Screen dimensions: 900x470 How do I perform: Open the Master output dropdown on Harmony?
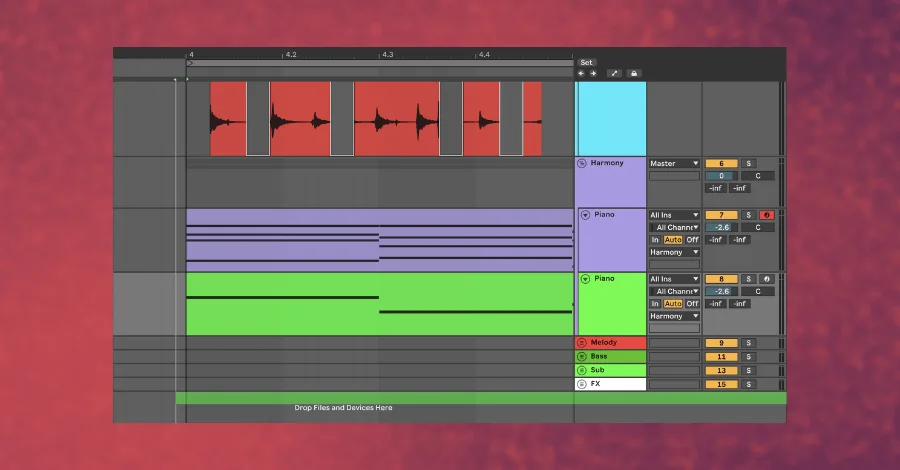tap(674, 164)
